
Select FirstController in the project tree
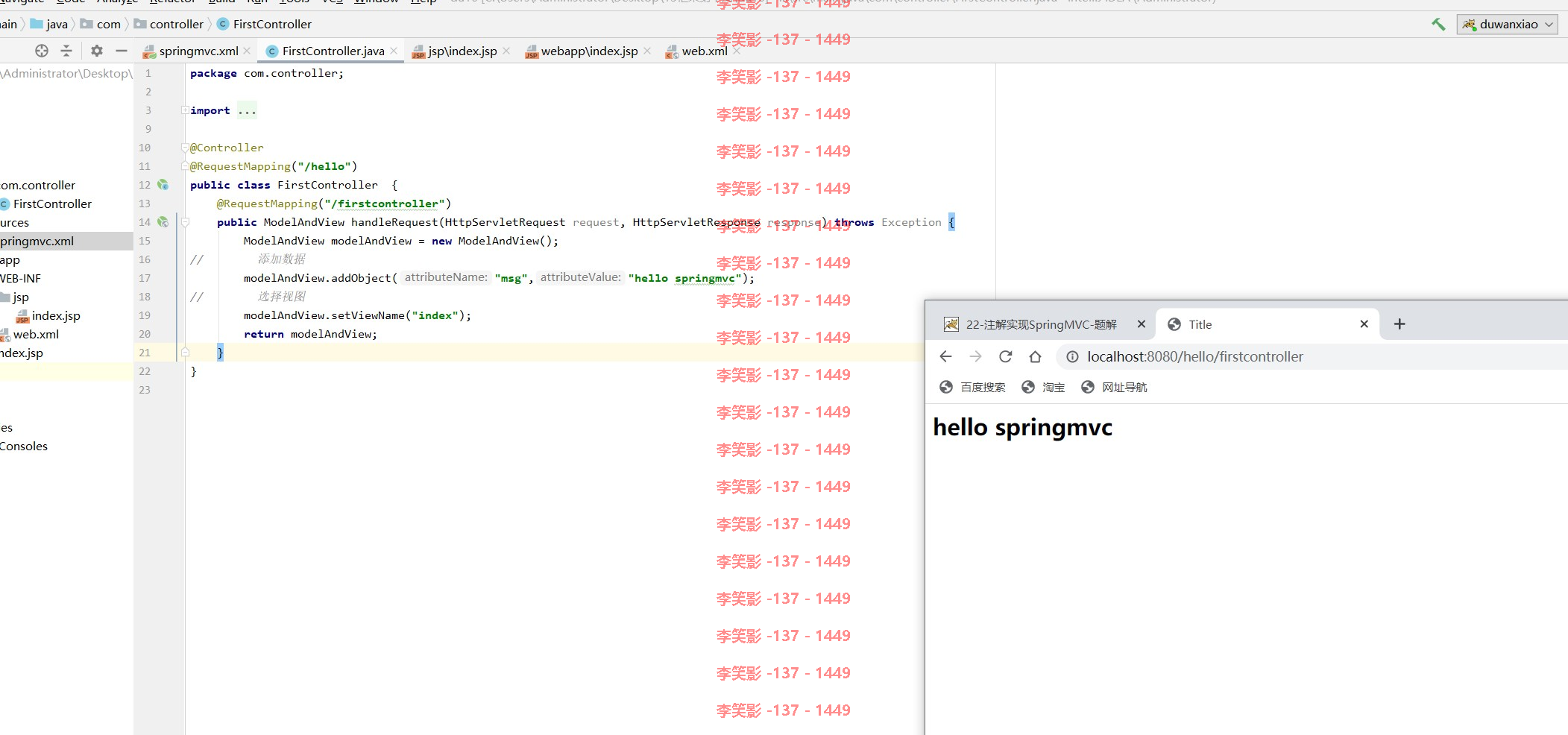point(52,204)
